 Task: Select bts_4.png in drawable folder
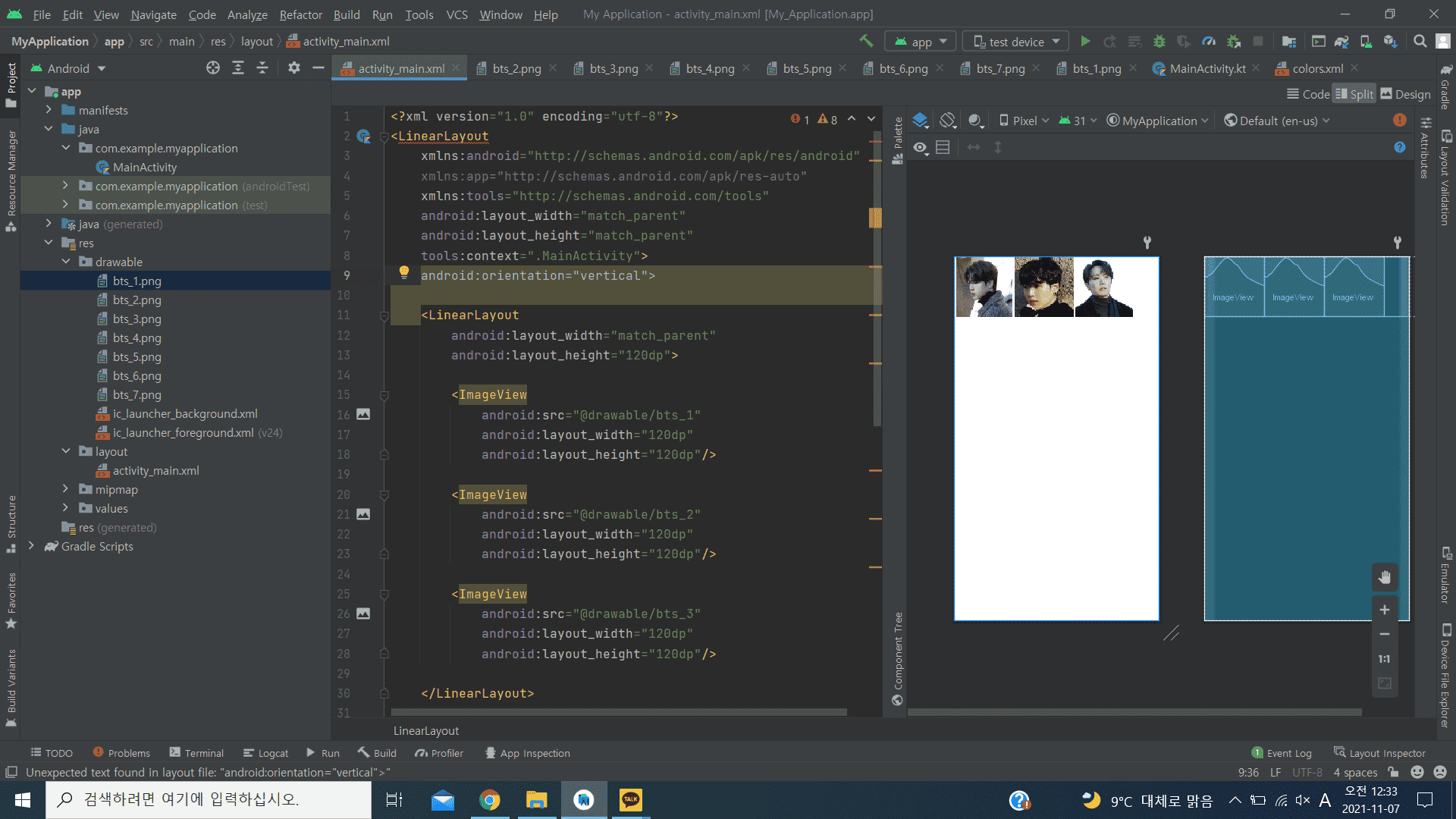[x=136, y=337]
